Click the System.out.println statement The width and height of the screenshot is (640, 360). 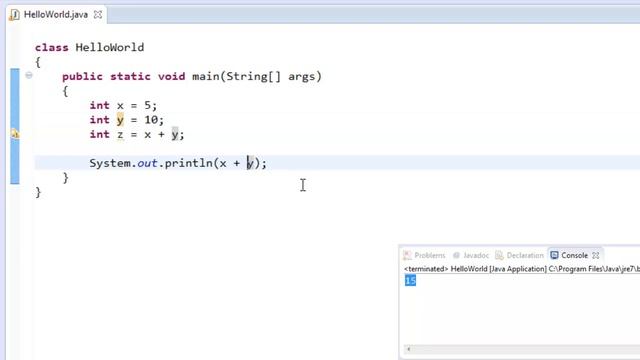pyautogui.click(x=178, y=163)
